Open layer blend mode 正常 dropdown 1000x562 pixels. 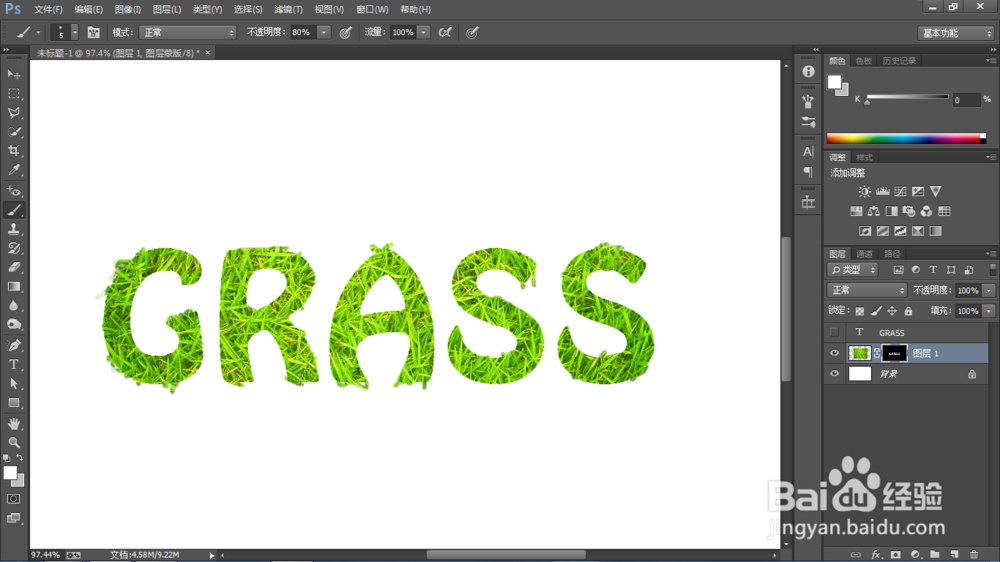(867, 290)
